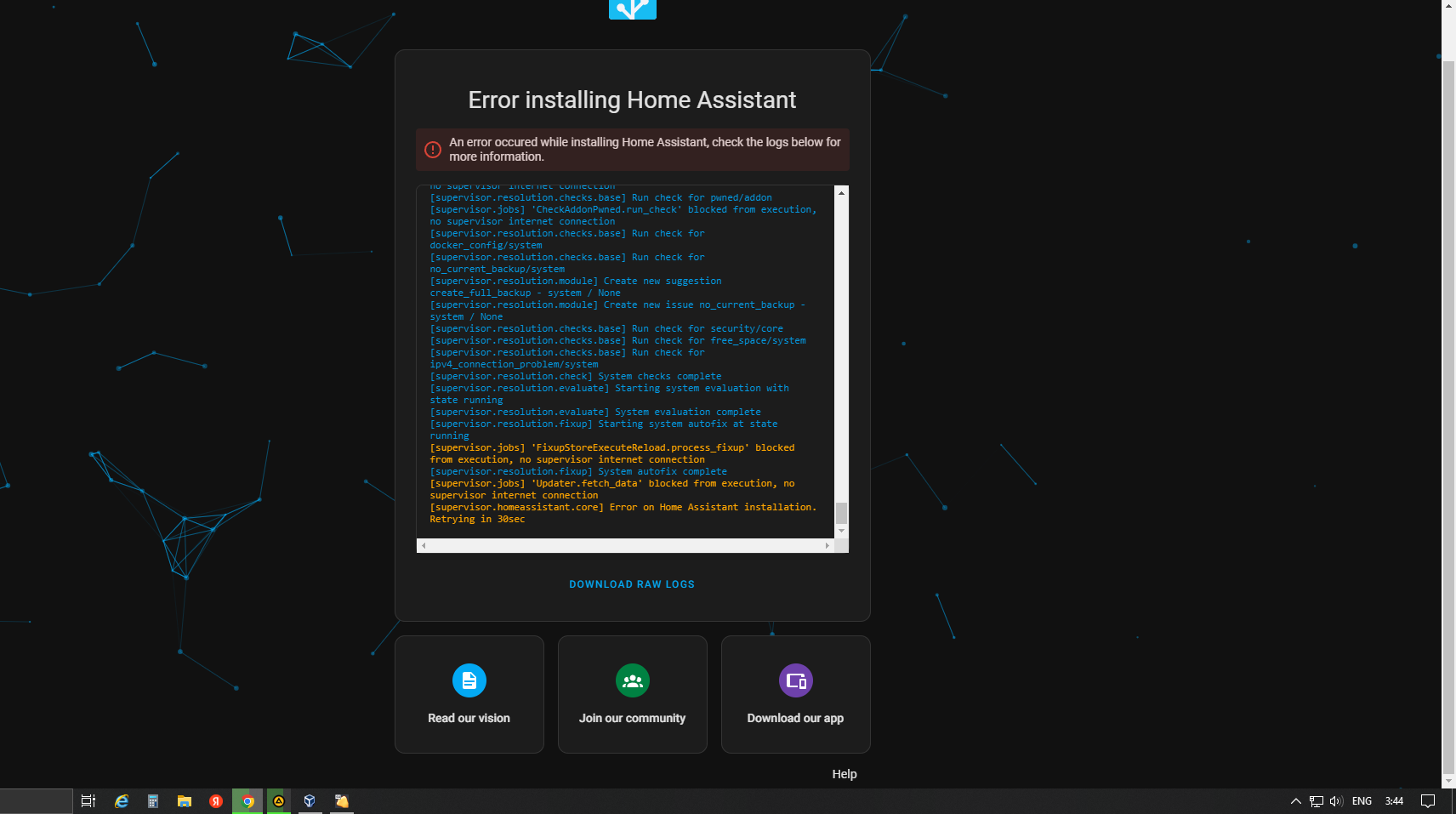
Task: Click the DOWNLOAD RAW LOGS link
Action: coord(633,584)
